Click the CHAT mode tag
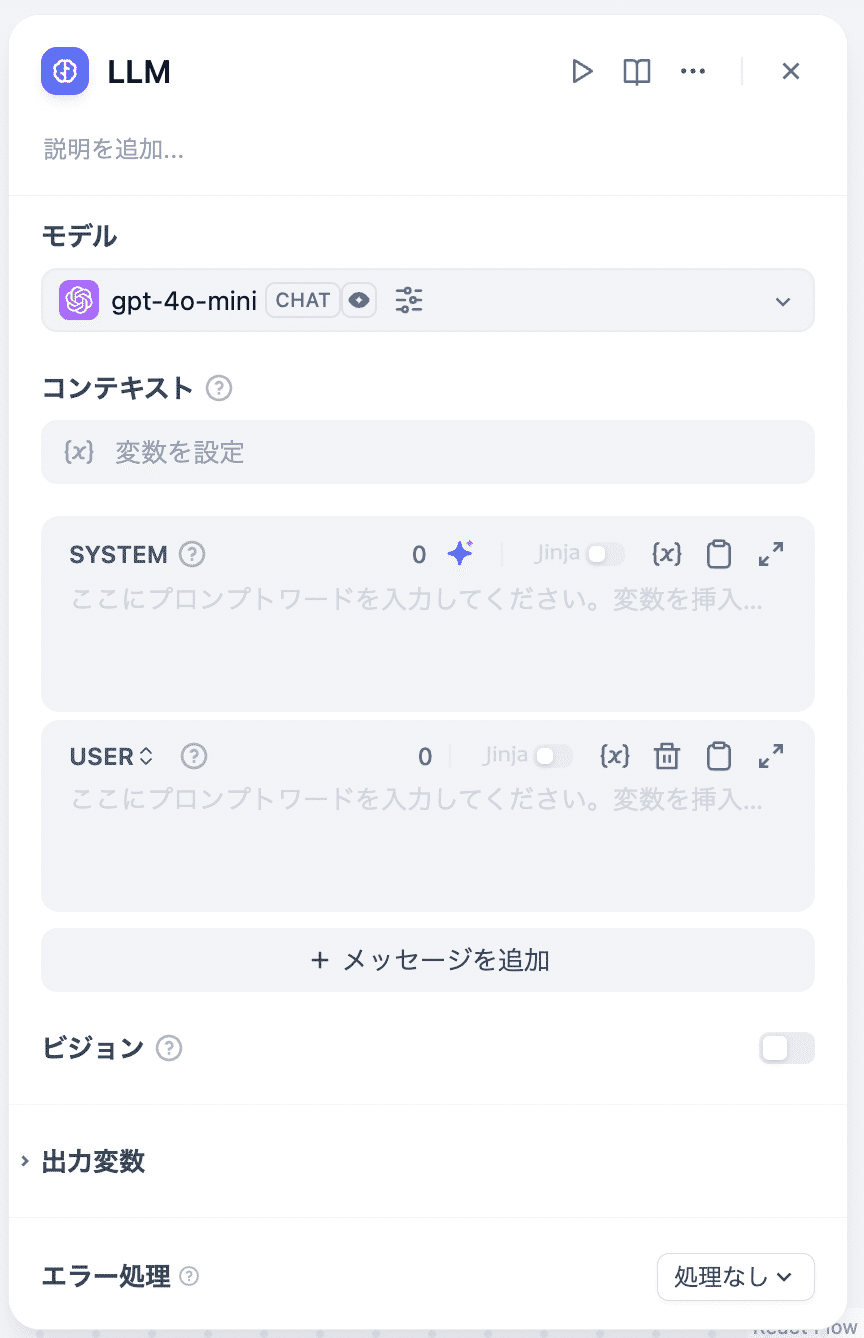The image size is (864, 1338). click(303, 300)
